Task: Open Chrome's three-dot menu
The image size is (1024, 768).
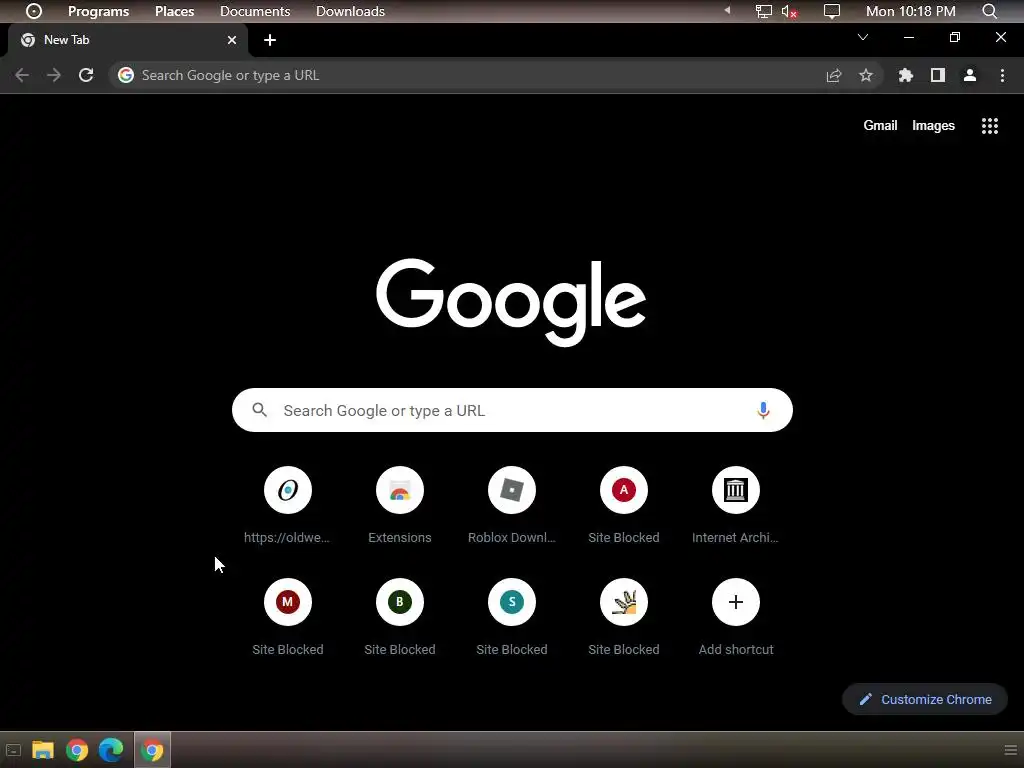Action: 1002,75
